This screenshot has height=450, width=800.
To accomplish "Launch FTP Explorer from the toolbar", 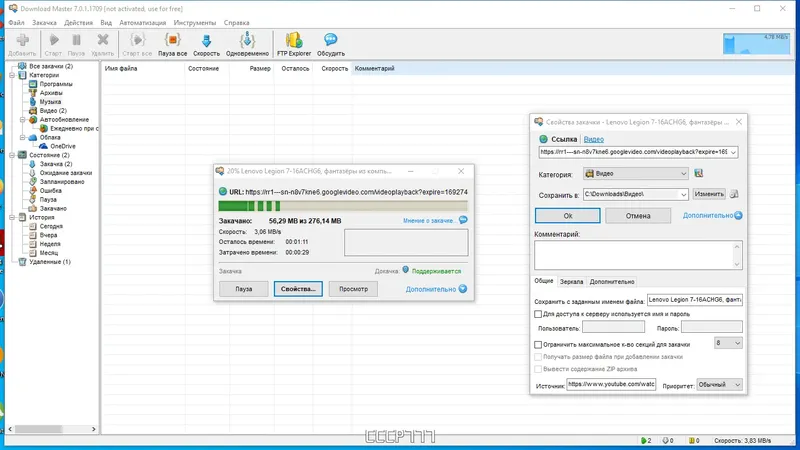I will pyautogui.click(x=294, y=44).
